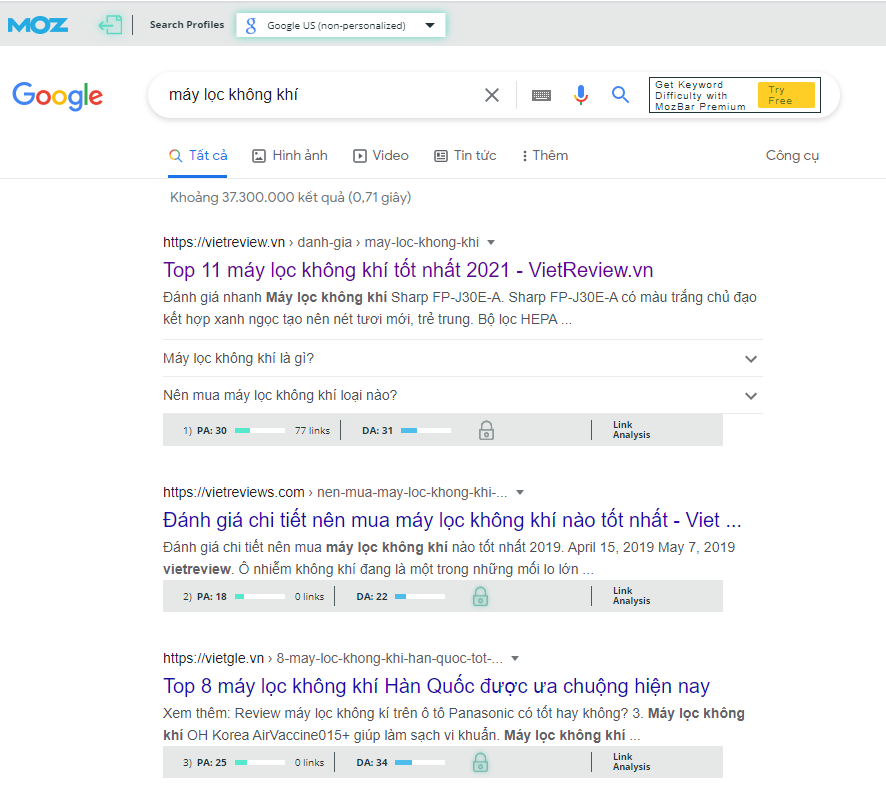
Task: Open the on-screen keyboard icon
Action: (x=541, y=96)
